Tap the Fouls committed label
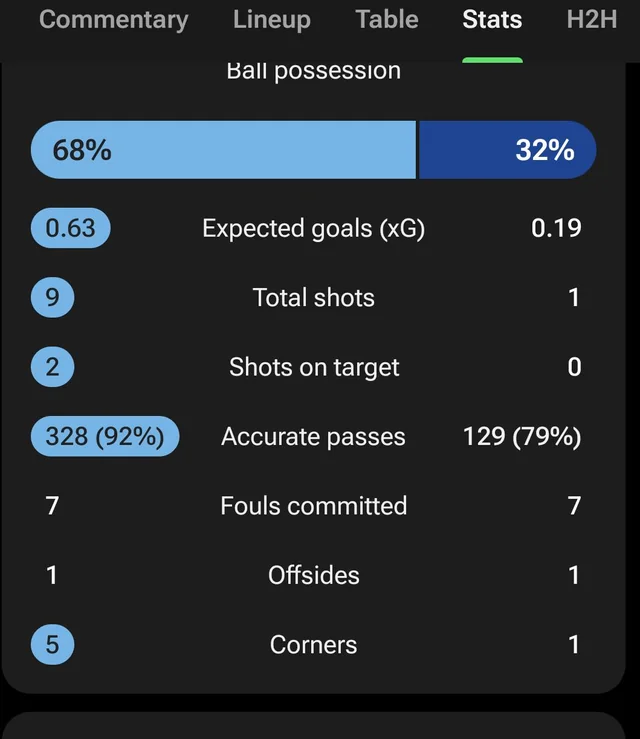This screenshot has height=739, width=640. (313, 506)
